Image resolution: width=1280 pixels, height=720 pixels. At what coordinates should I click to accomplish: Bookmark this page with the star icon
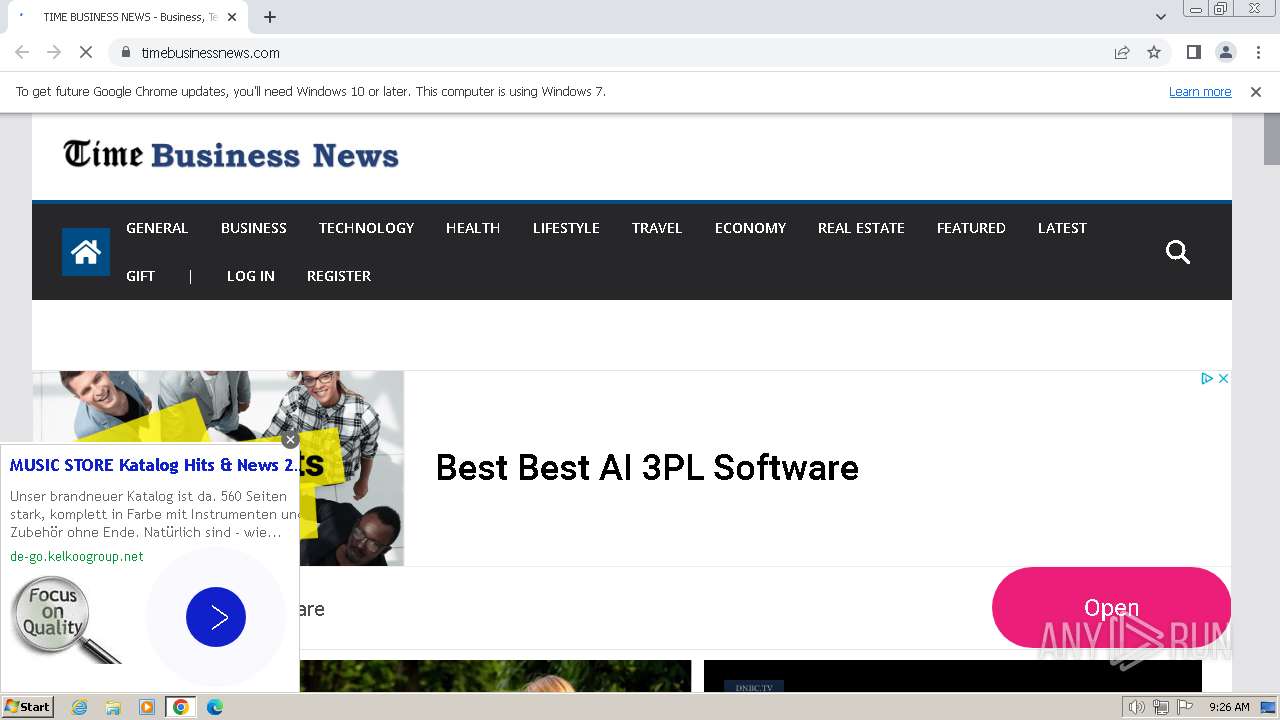point(1154,52)
